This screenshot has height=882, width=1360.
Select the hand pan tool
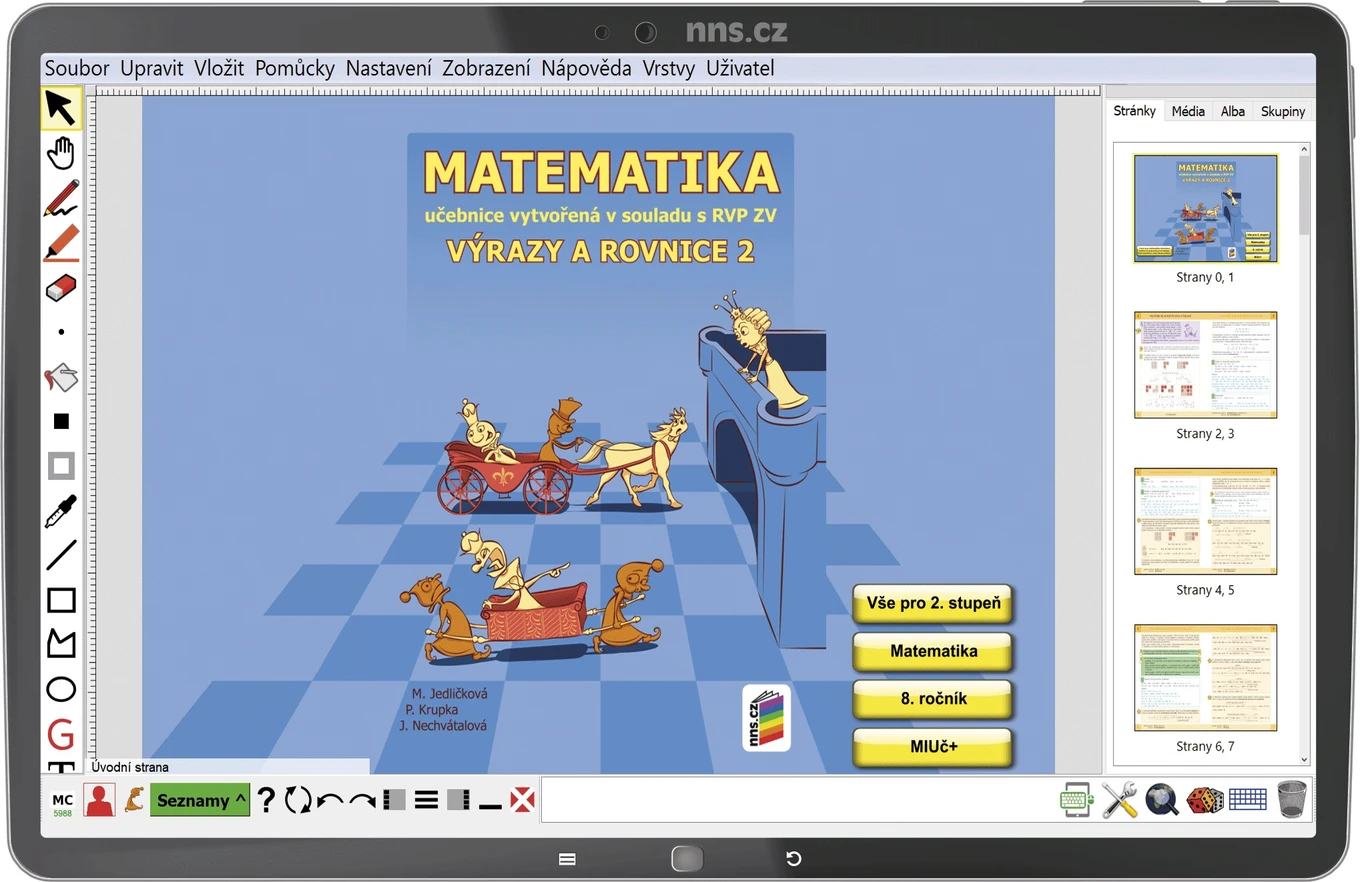61,153
